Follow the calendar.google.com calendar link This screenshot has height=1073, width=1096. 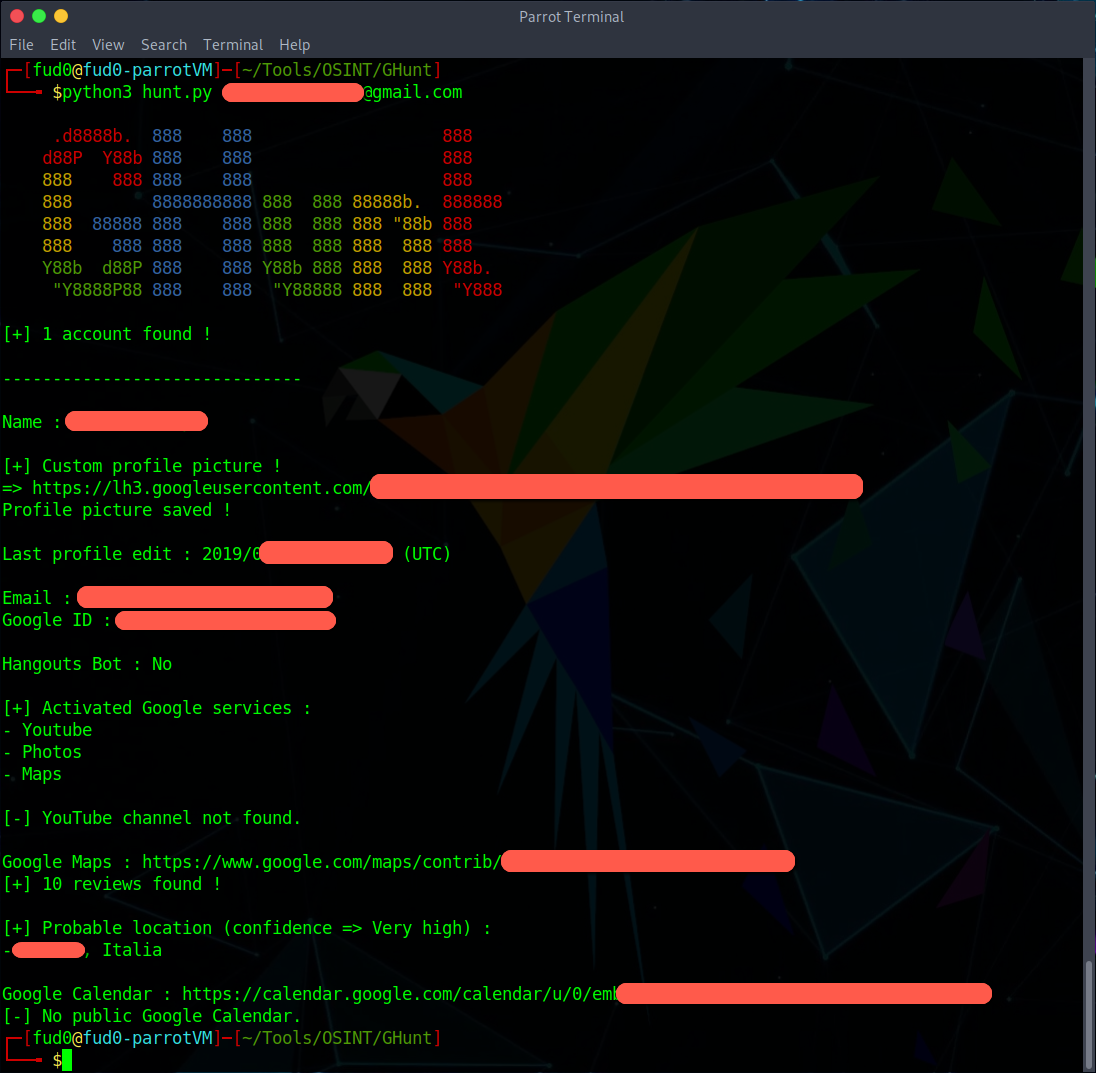[398, 994]
